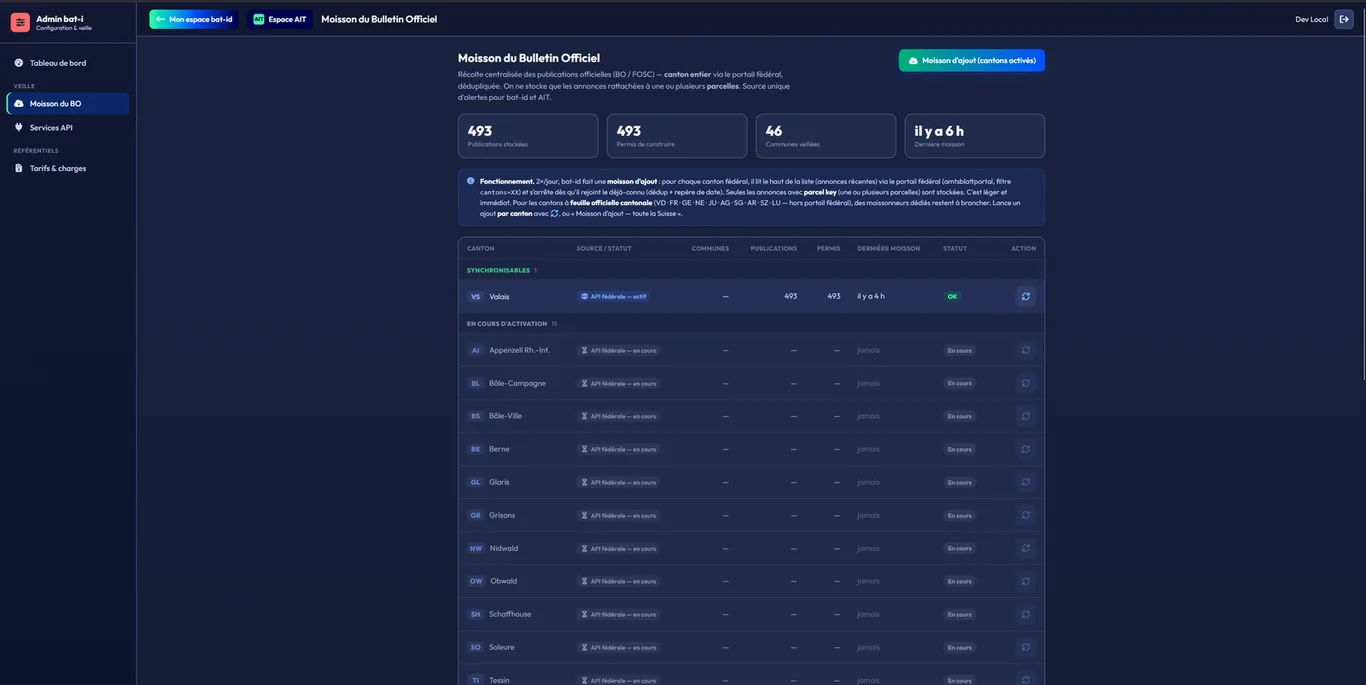Click Valais API fédérale — actif badge
This screenshot has width=1366, height=685.
click(614, 297)
